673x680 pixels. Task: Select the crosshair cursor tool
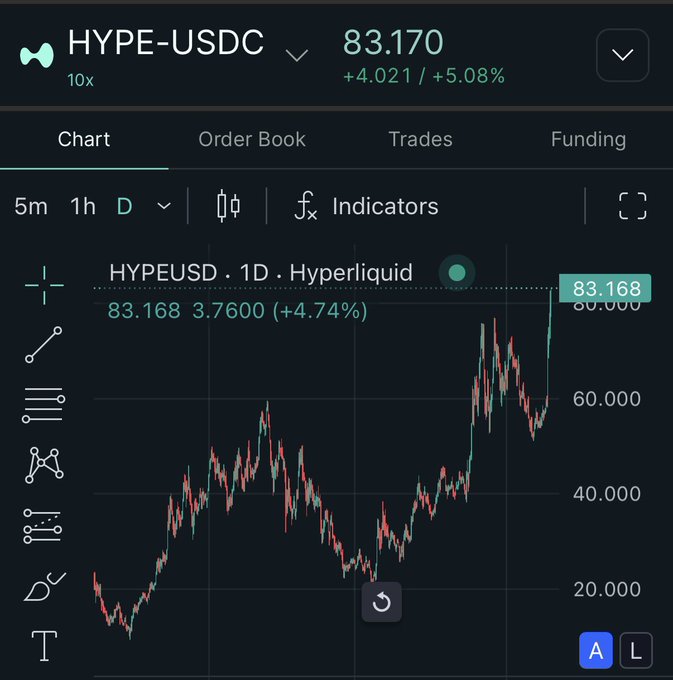(44, 285)
